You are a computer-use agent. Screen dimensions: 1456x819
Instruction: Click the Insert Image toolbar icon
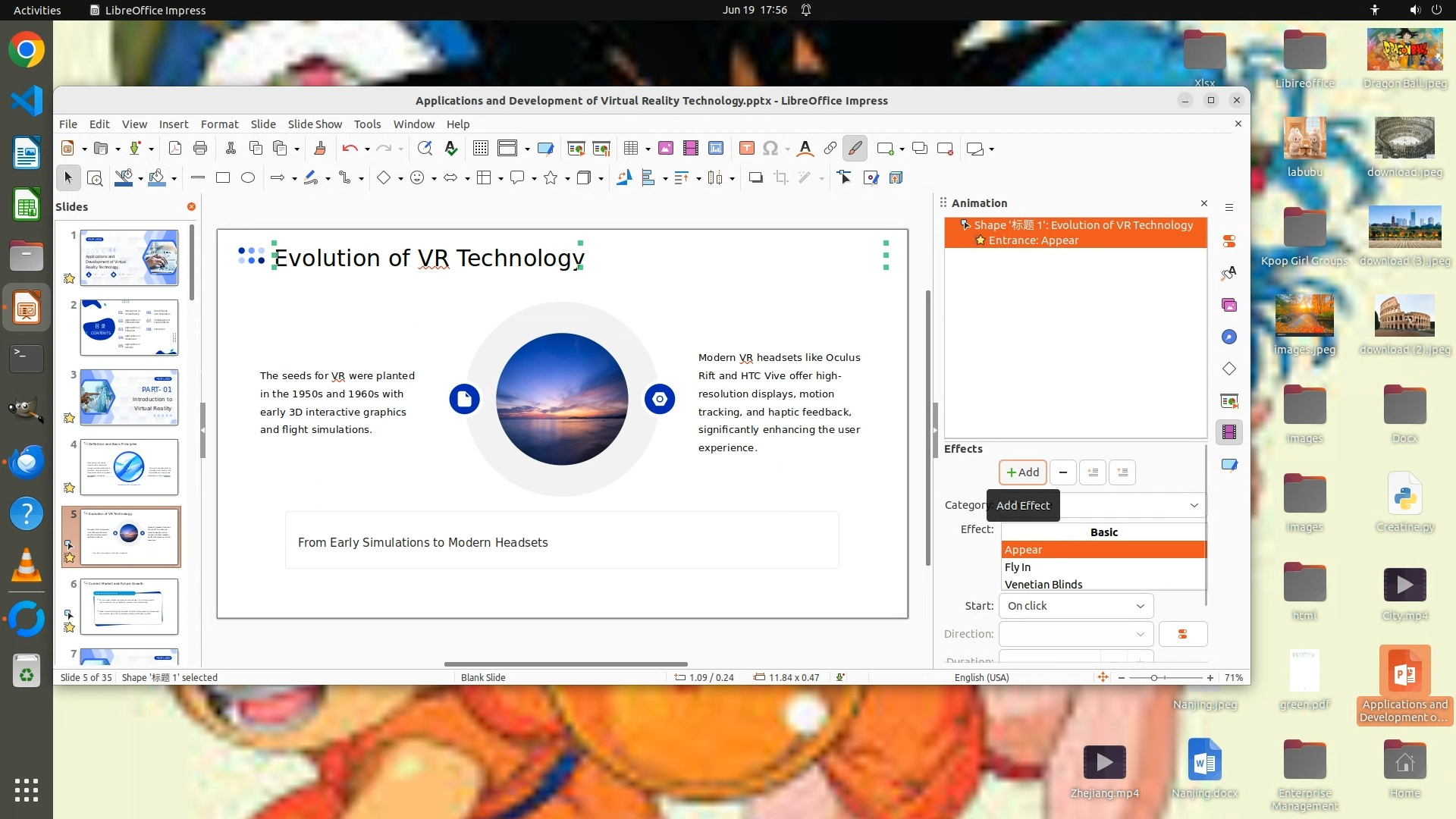[665, 149]
